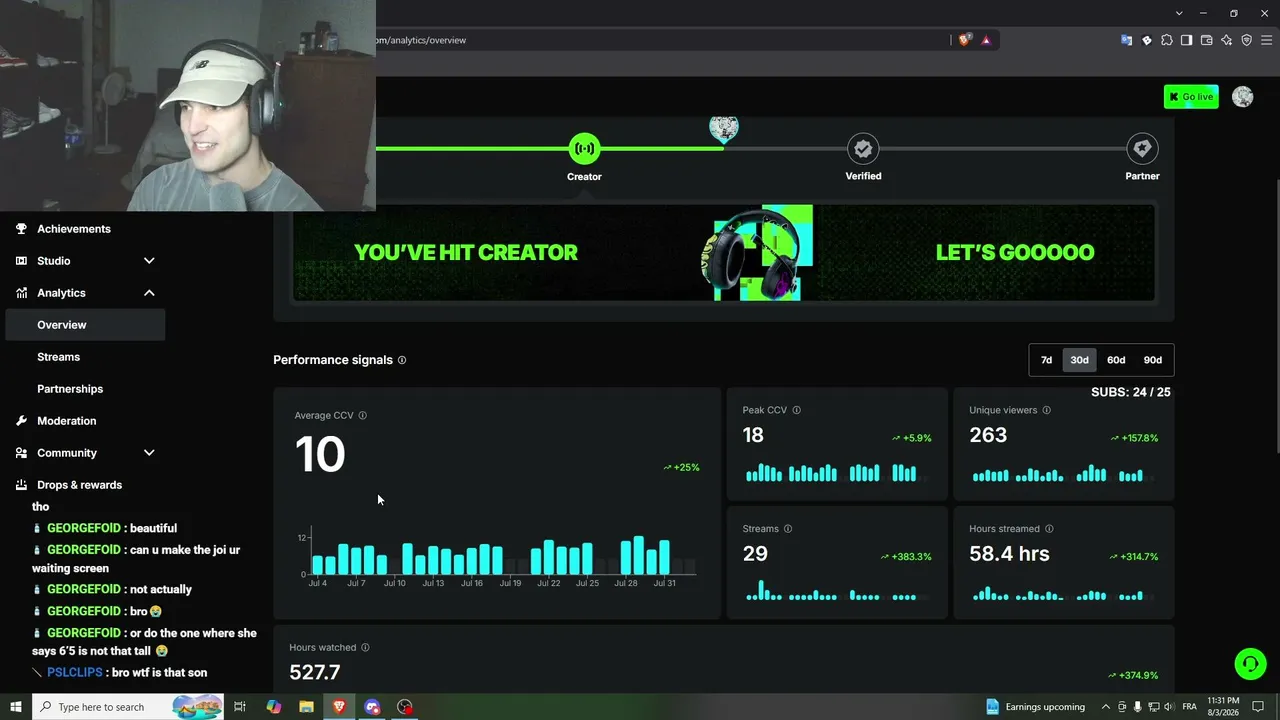Viewport: 1280px width, 720px height.
Task: Show info for Hours watched
Action: click(x=365, y=648)
